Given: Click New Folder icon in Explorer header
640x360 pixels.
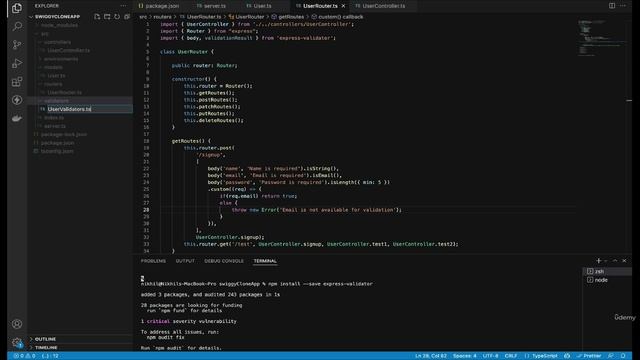Looking at the screenshot, I should [107, 17].
